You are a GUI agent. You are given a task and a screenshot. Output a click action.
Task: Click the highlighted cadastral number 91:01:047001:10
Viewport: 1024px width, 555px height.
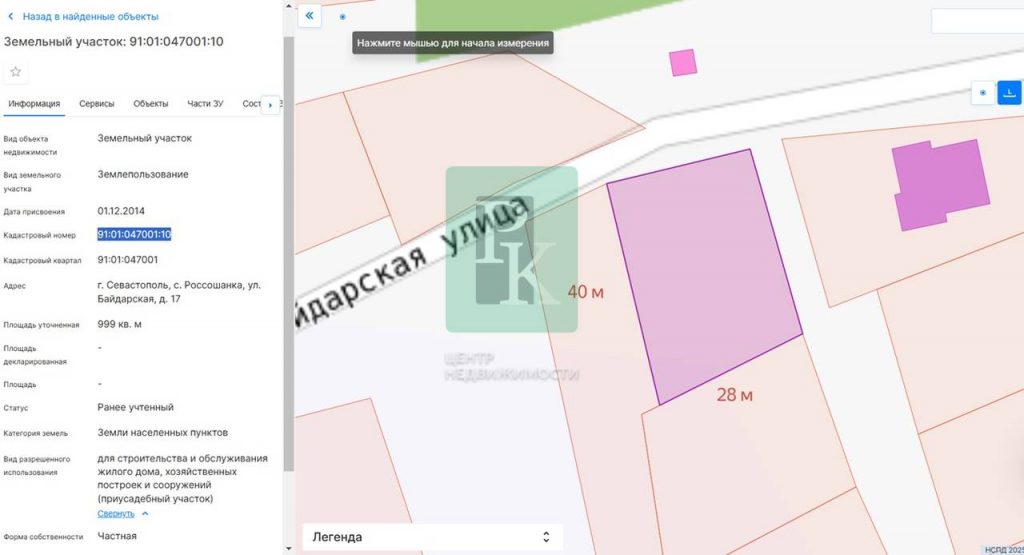tap(134, 235)
